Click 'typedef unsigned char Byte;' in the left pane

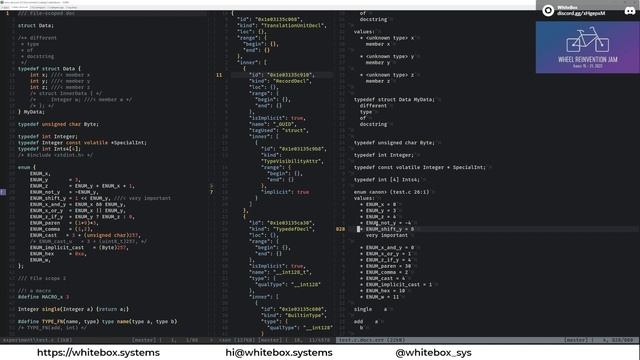pos(58,124)
